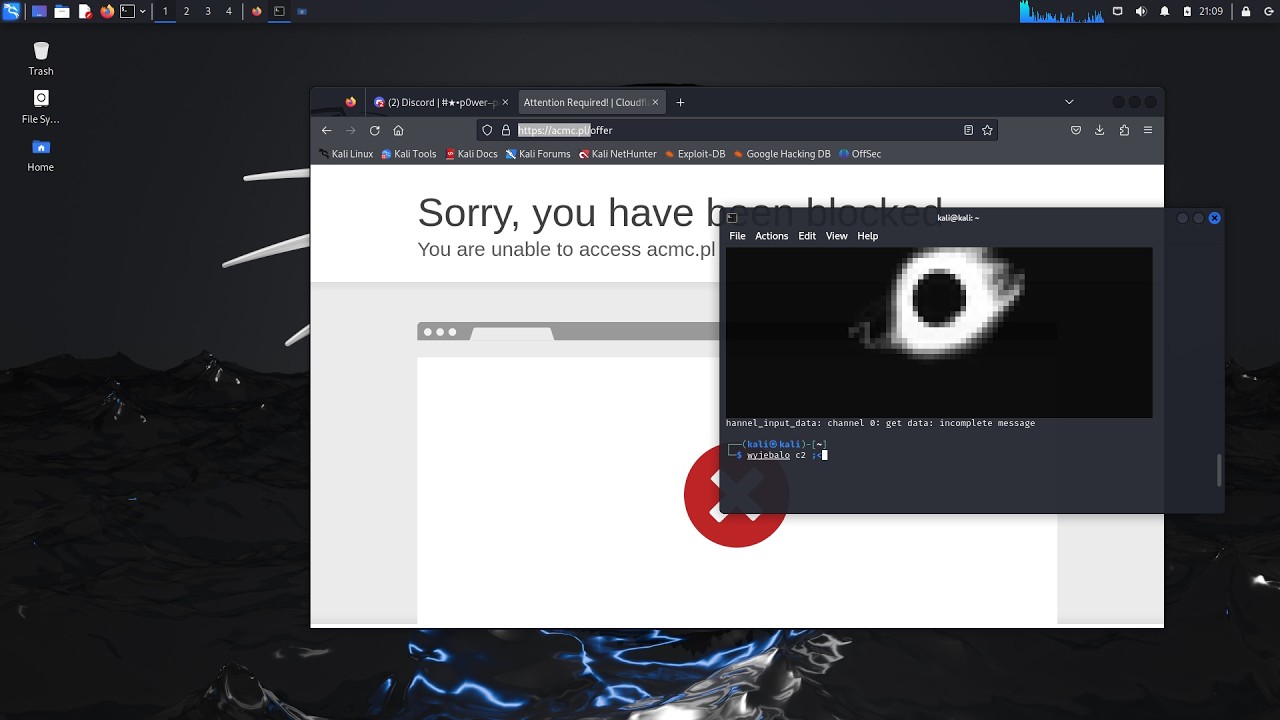Open the Kali applications menu
The image size is (1280, 720).
point(11,11)
